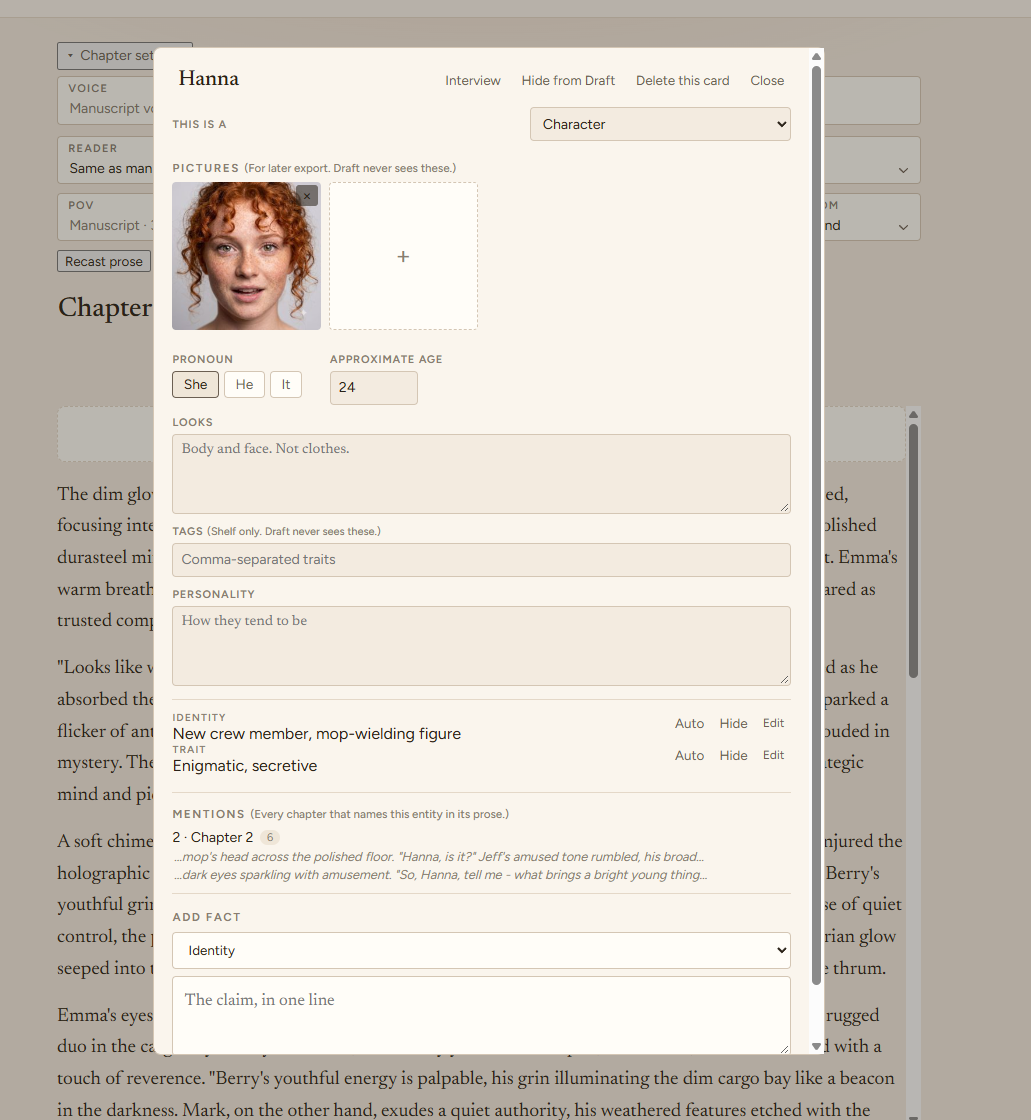Click 'Enigmatic, secretive' trait text

pos(245,766)
